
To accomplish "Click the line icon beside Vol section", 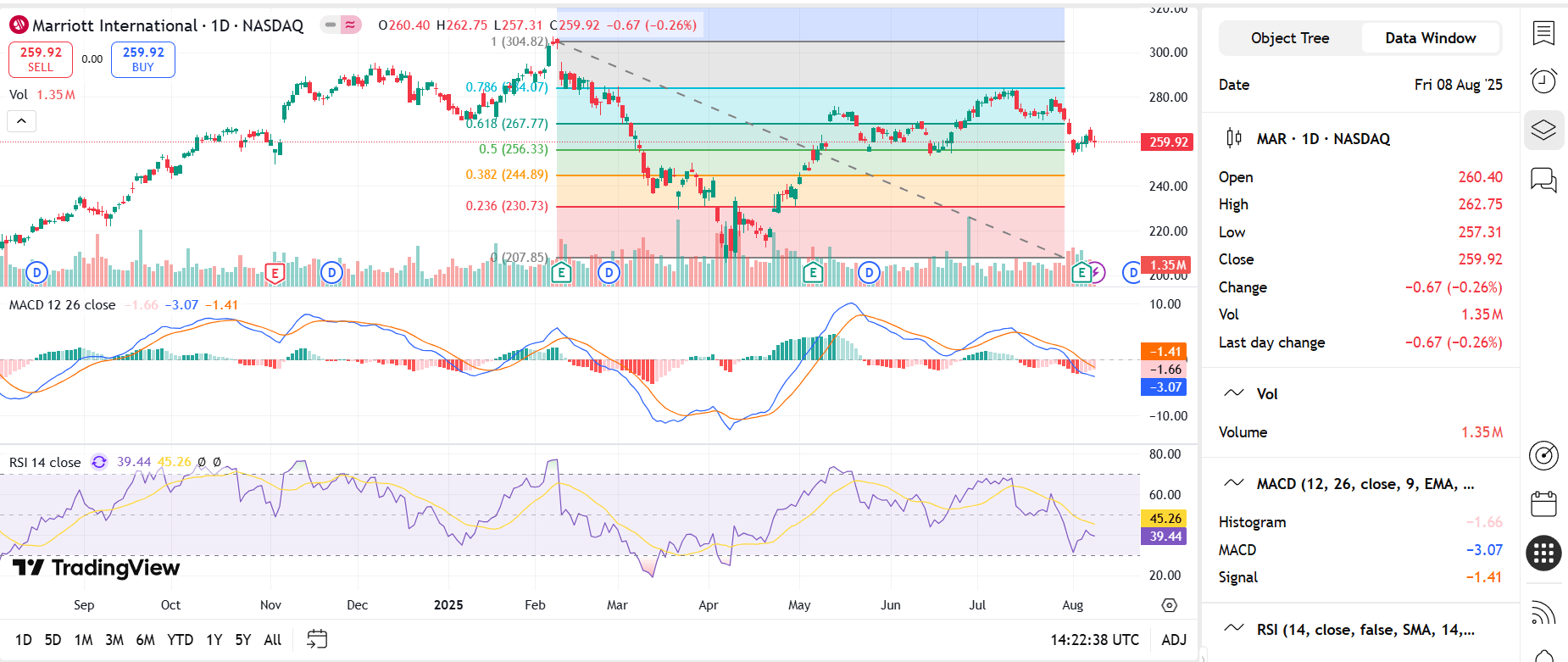I will (1234, 393).
